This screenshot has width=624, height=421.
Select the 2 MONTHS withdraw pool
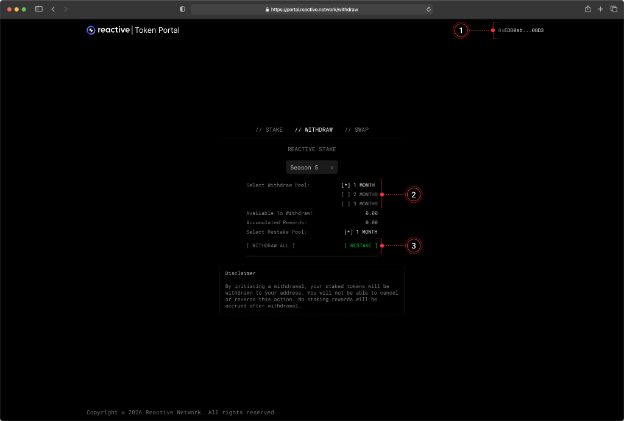(359, 194)
